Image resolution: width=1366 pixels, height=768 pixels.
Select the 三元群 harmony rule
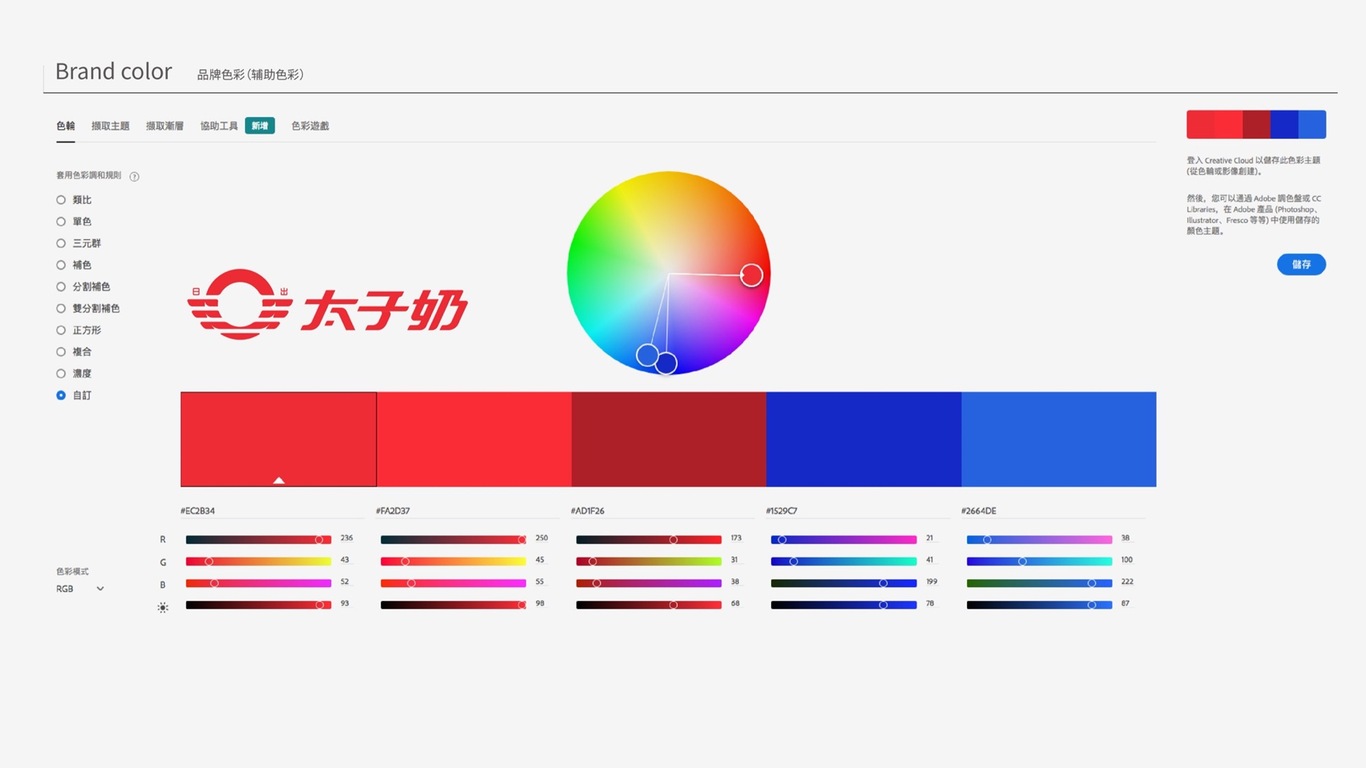click(x=79, y=243)
